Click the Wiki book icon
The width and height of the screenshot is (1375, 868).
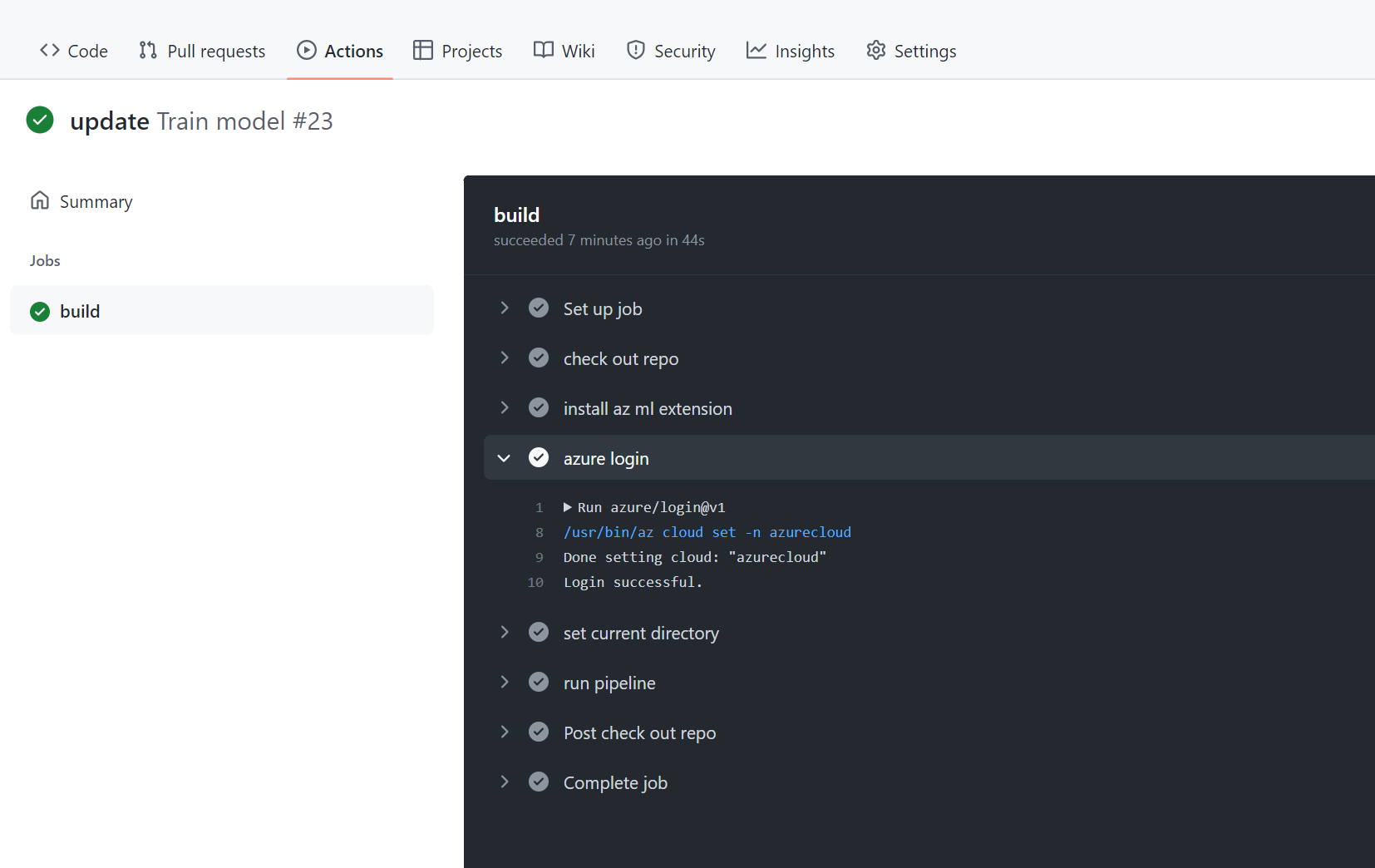click(544, 51)
